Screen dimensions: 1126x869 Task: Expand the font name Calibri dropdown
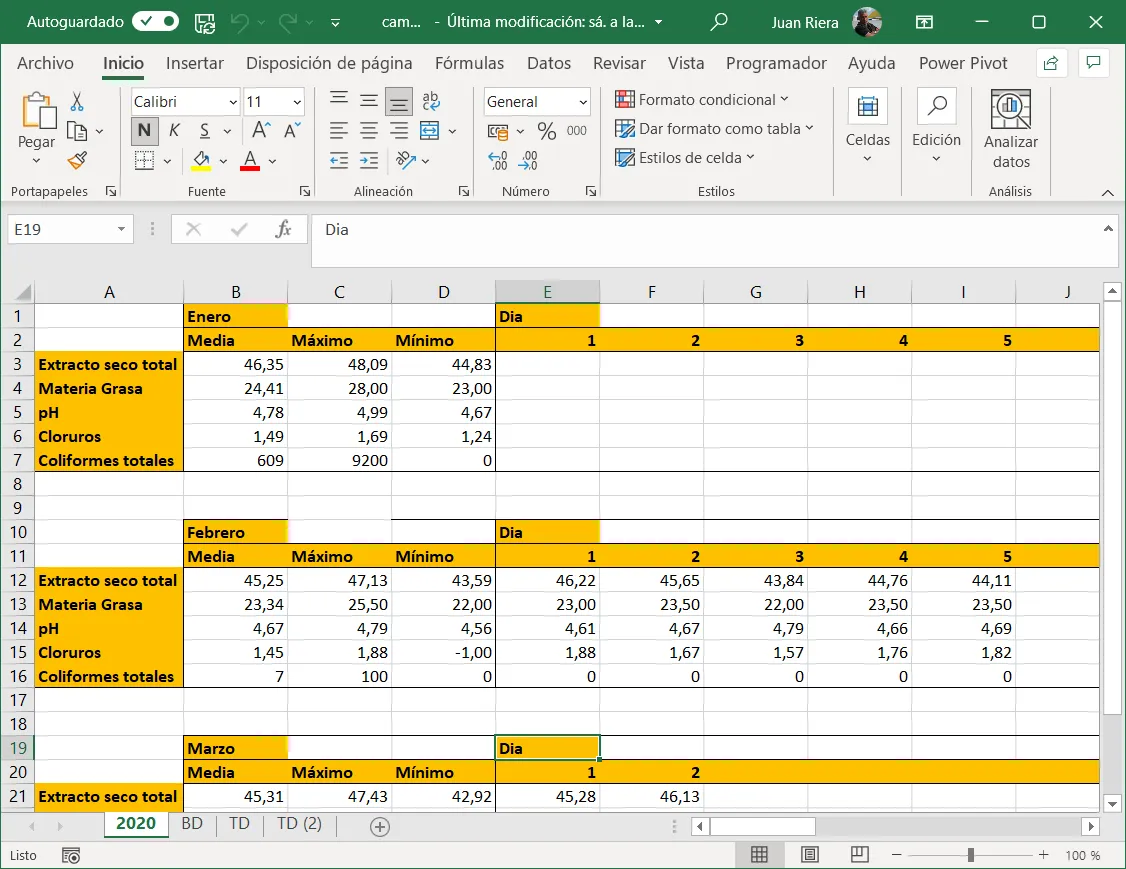233,102
